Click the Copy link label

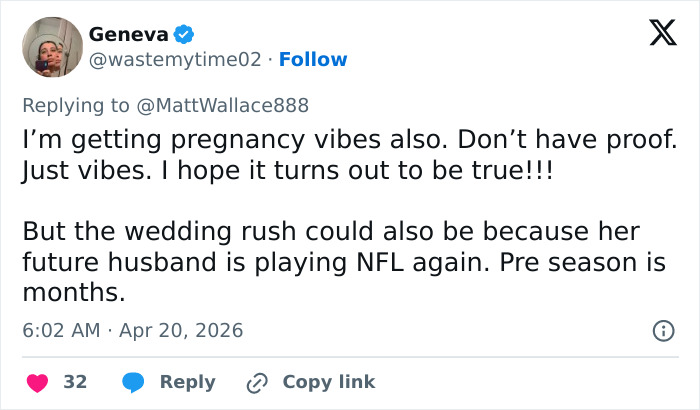pyautogui.click(x=329, y=382)
